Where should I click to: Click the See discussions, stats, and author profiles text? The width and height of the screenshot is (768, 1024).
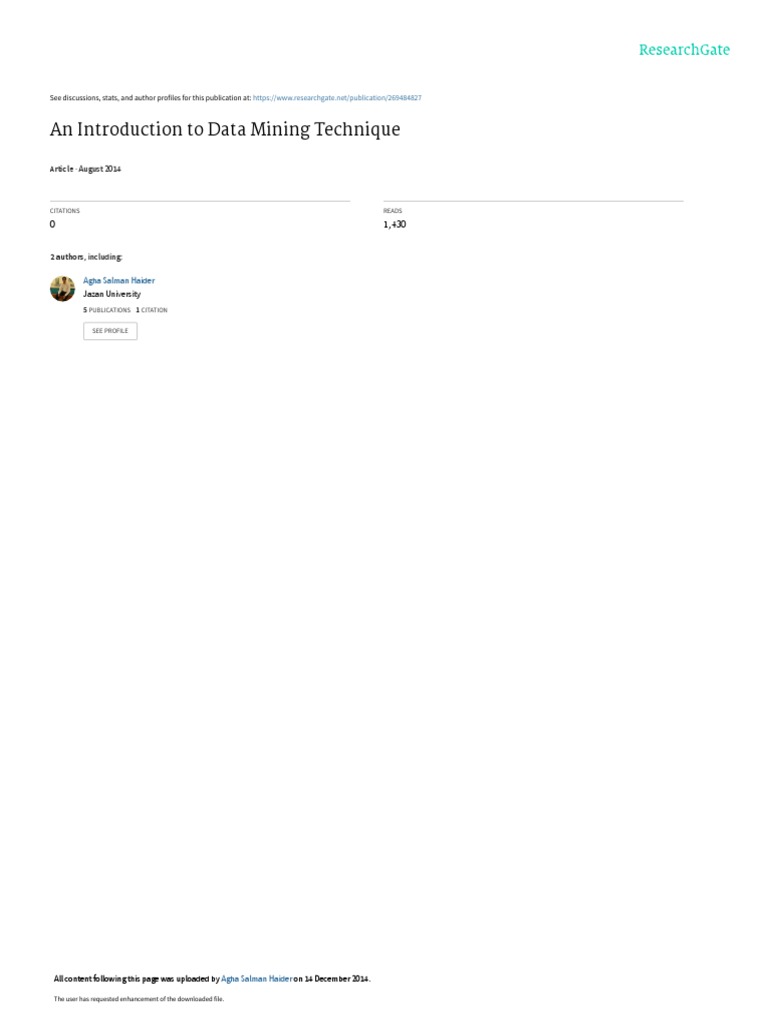[x=150, y=97]
